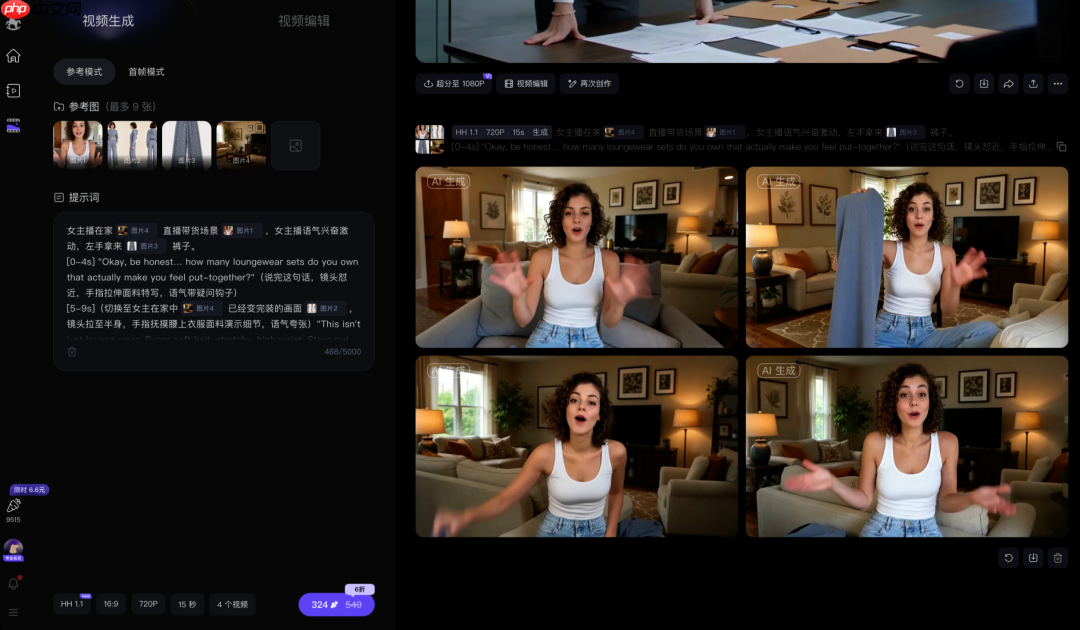The height and width of the screenshot is (630, 1080).
Task: Open the video library sidebar icon
Action: click(x=13, y=90)
